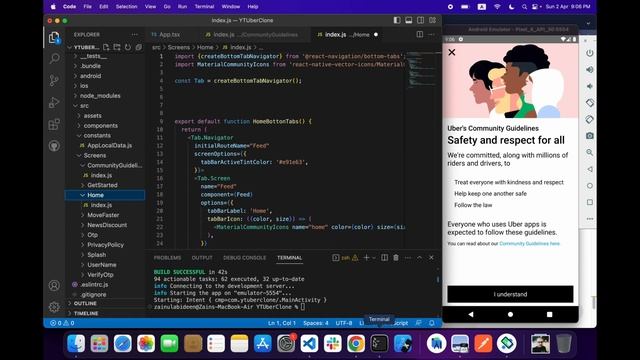Tap the Android home navigation button
The width and height of the screenshot is (640, 360).
(x=510, y=314)
